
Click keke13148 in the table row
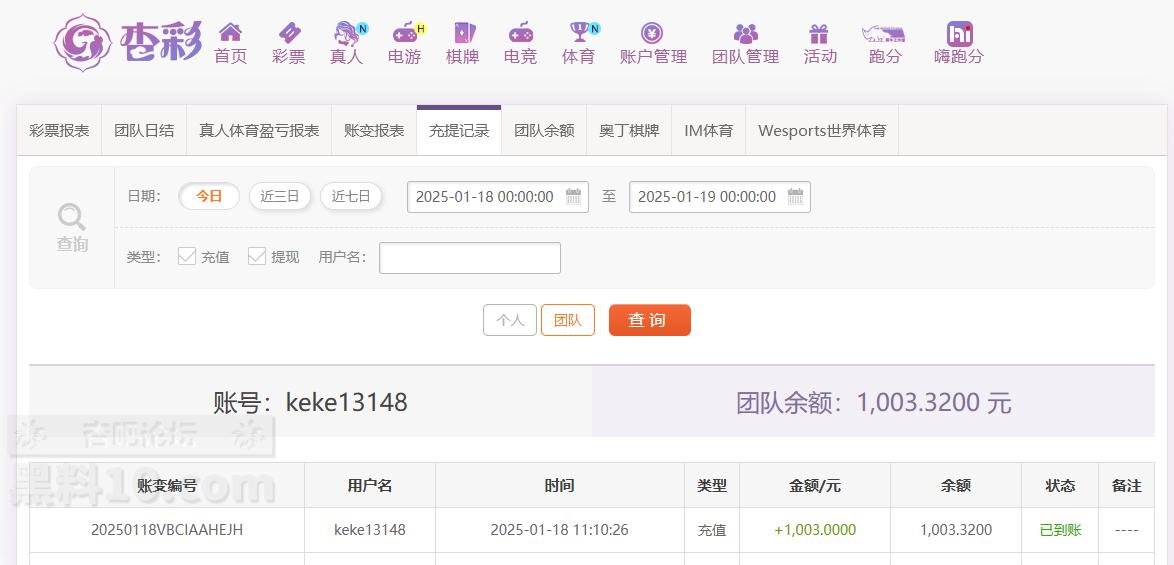[x=370, y=530]
